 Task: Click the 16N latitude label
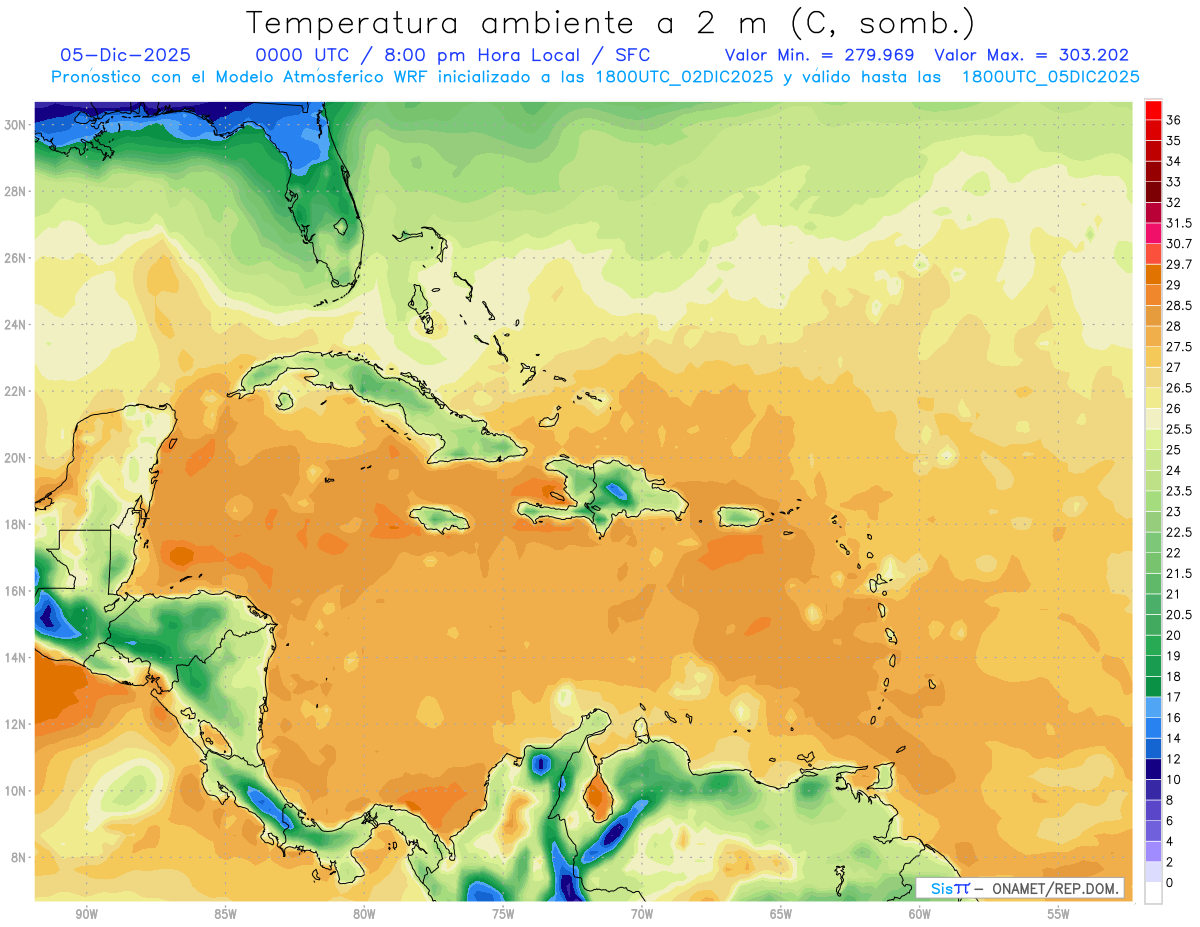(x=15, y=591)
